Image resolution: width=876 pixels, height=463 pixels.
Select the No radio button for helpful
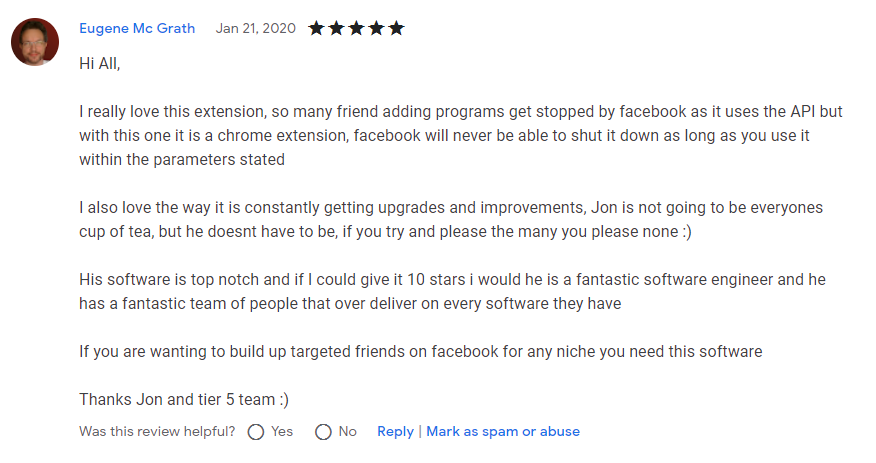pyautogui.click(x=323, y=432)
